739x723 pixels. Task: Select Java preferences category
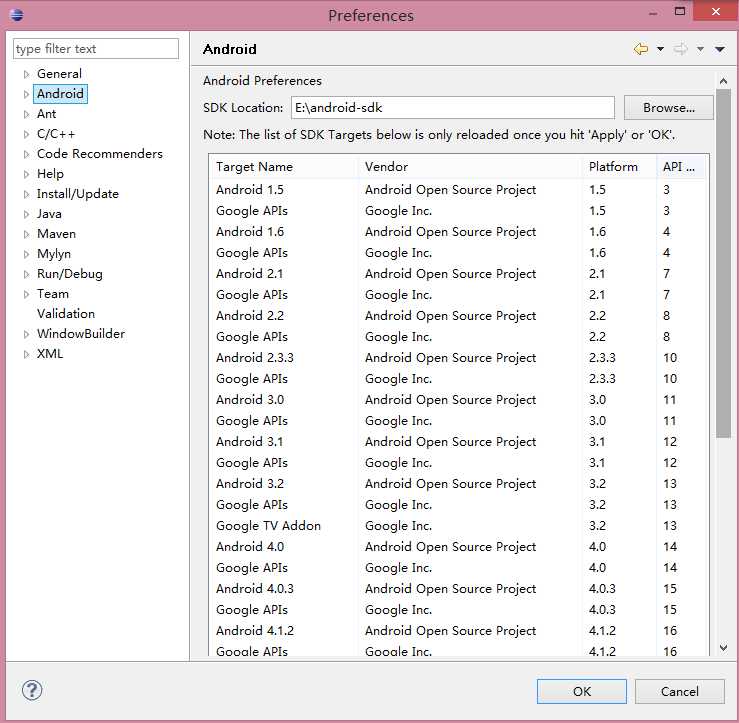click(49, 214)
